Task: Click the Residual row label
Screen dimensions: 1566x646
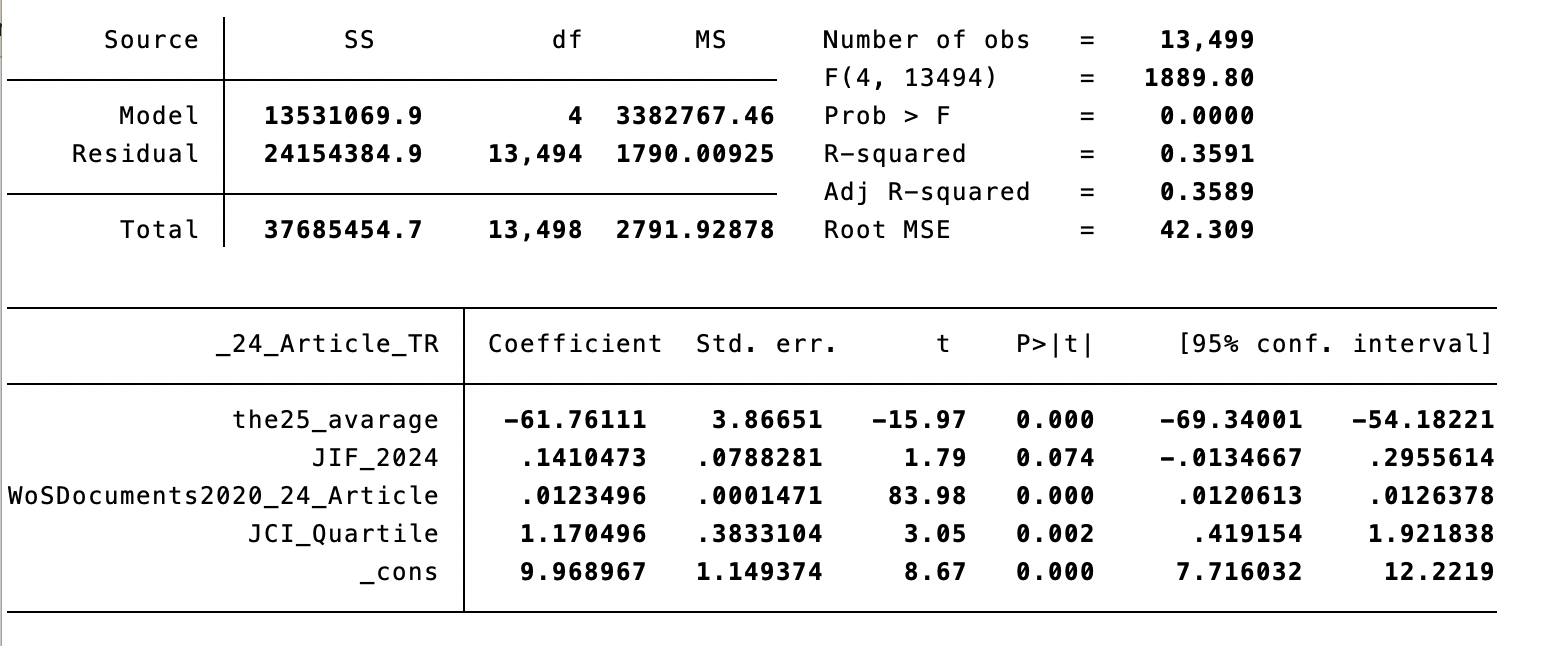Action: click(x=135, y=154)
